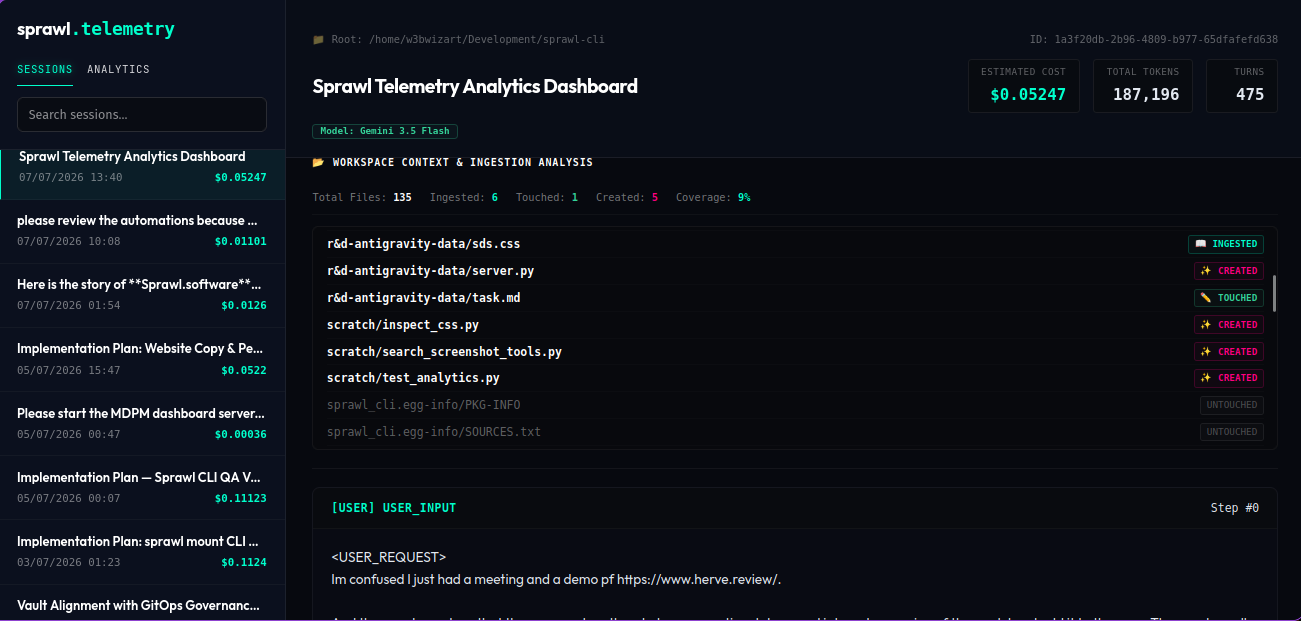Screen dimensions: 1301x621
Task: Select file r&d-antigravity-data/sds.css
Action: click(423, 244)
